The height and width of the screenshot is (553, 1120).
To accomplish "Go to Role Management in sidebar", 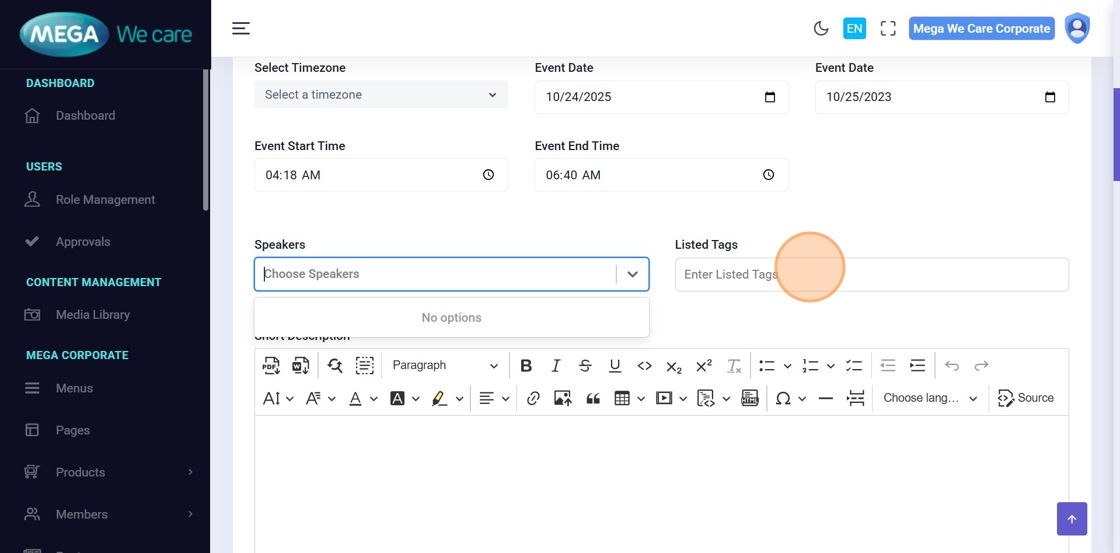I will (x=105, y=200).
